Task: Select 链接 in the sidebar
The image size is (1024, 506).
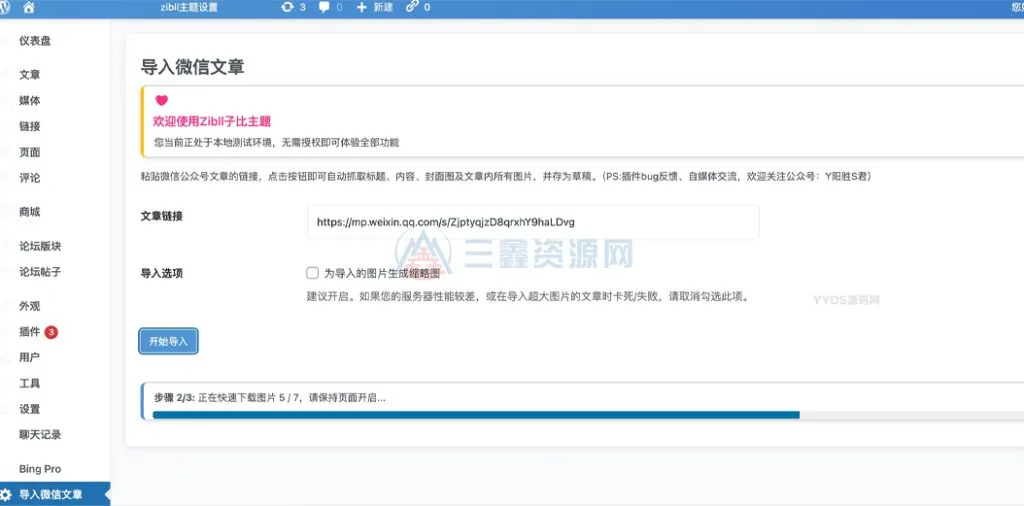Action: pos(30,126)
